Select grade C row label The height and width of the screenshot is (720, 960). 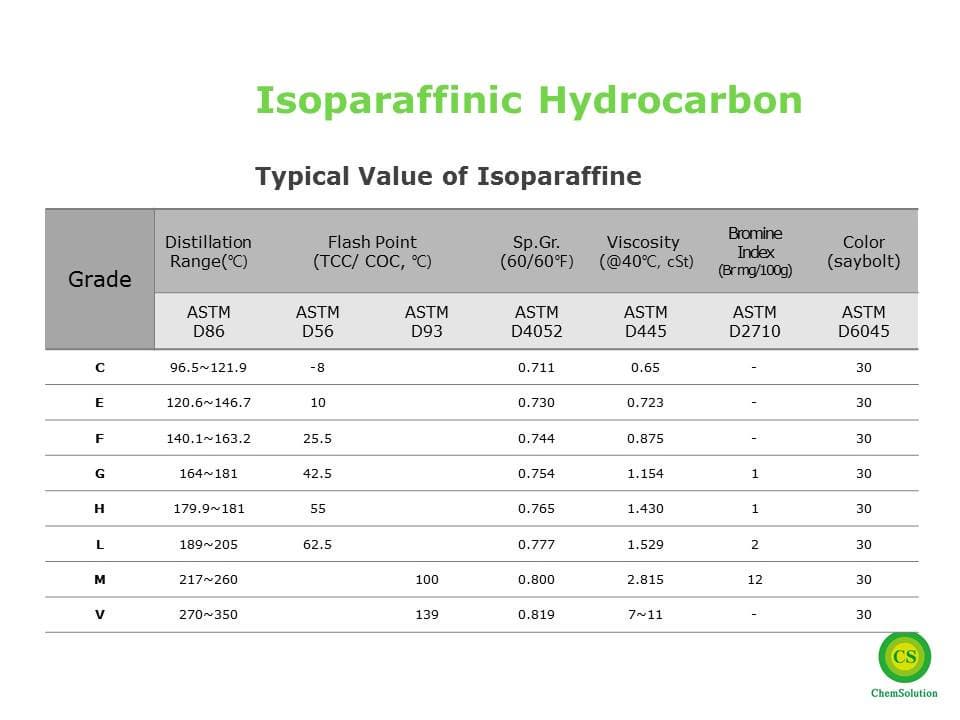click(x=99, y=368)
